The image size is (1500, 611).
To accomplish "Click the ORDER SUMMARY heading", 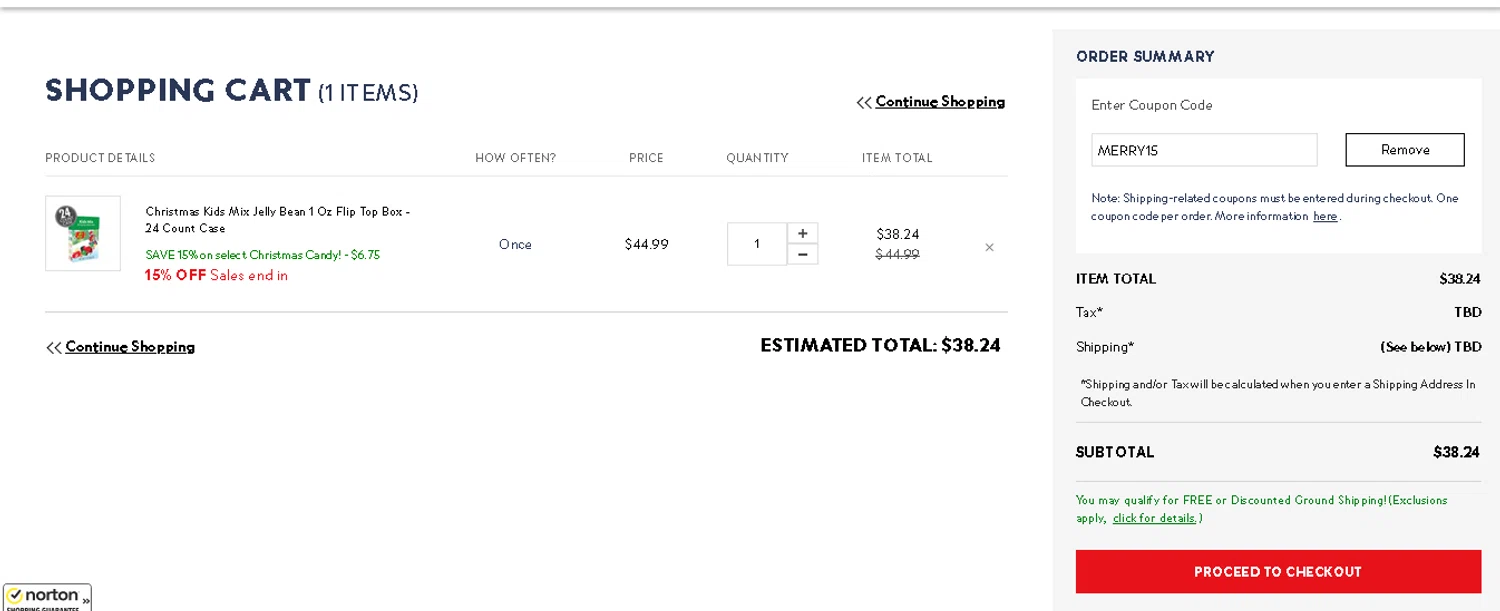I will [1145, 57].
